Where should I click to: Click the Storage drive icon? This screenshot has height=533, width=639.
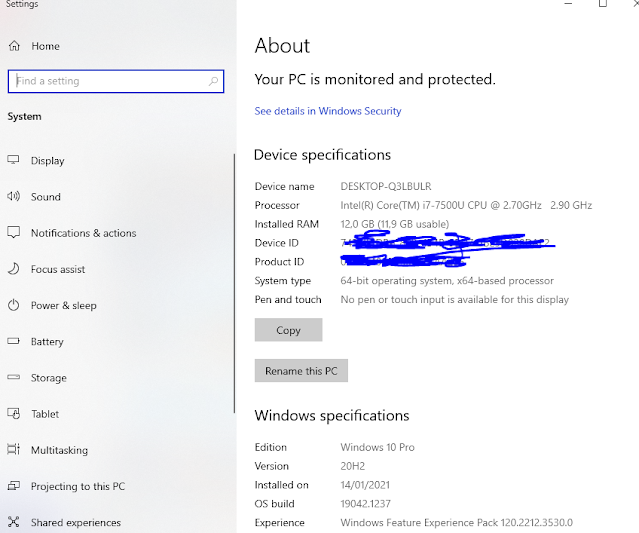[13, 377]
